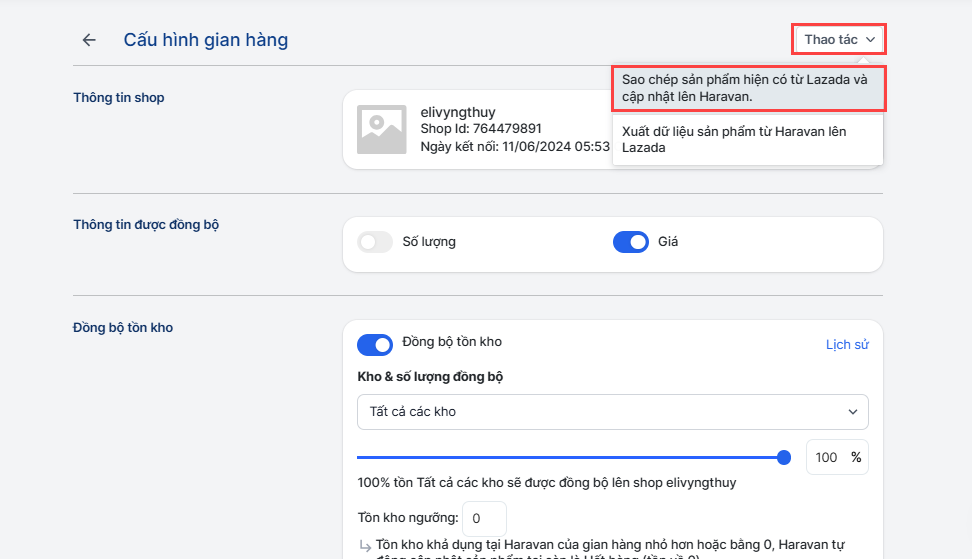Select Sao chép sản phẩm từ Lazada option
Screen dimensions: 972x559
click(x=747, y=88)
